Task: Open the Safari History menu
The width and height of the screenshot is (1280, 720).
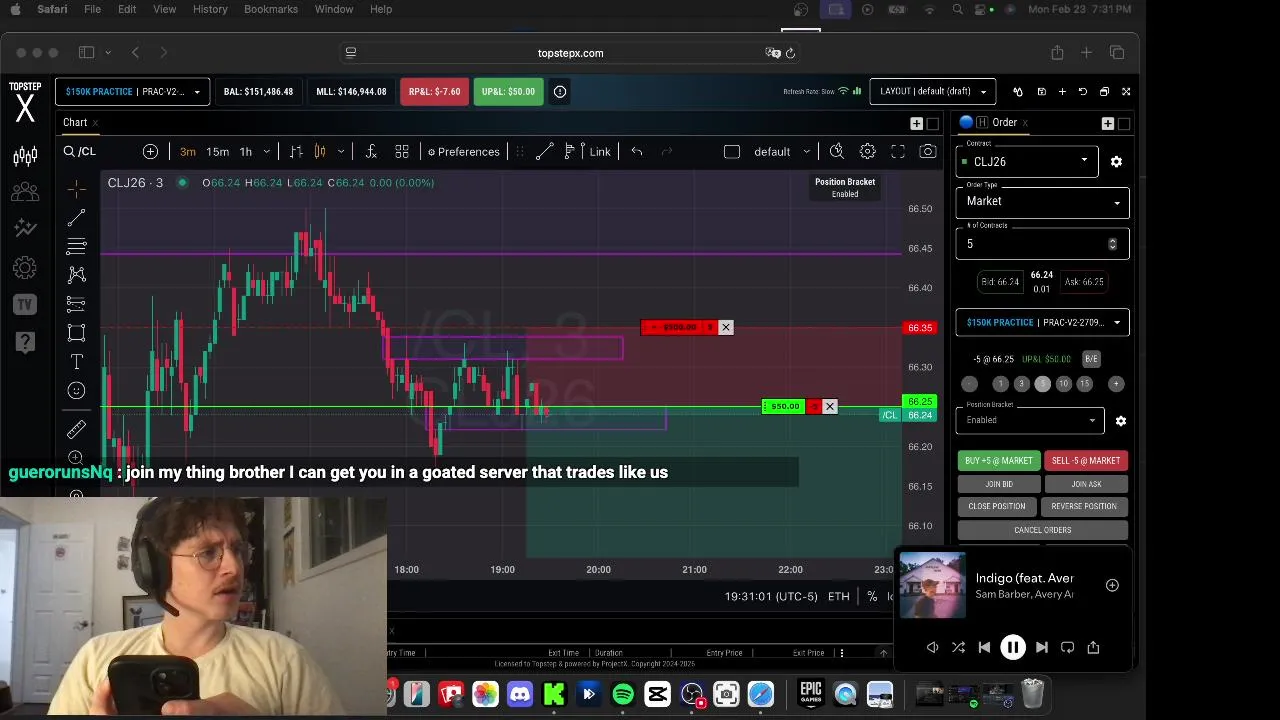Action: tap(210, 9)
